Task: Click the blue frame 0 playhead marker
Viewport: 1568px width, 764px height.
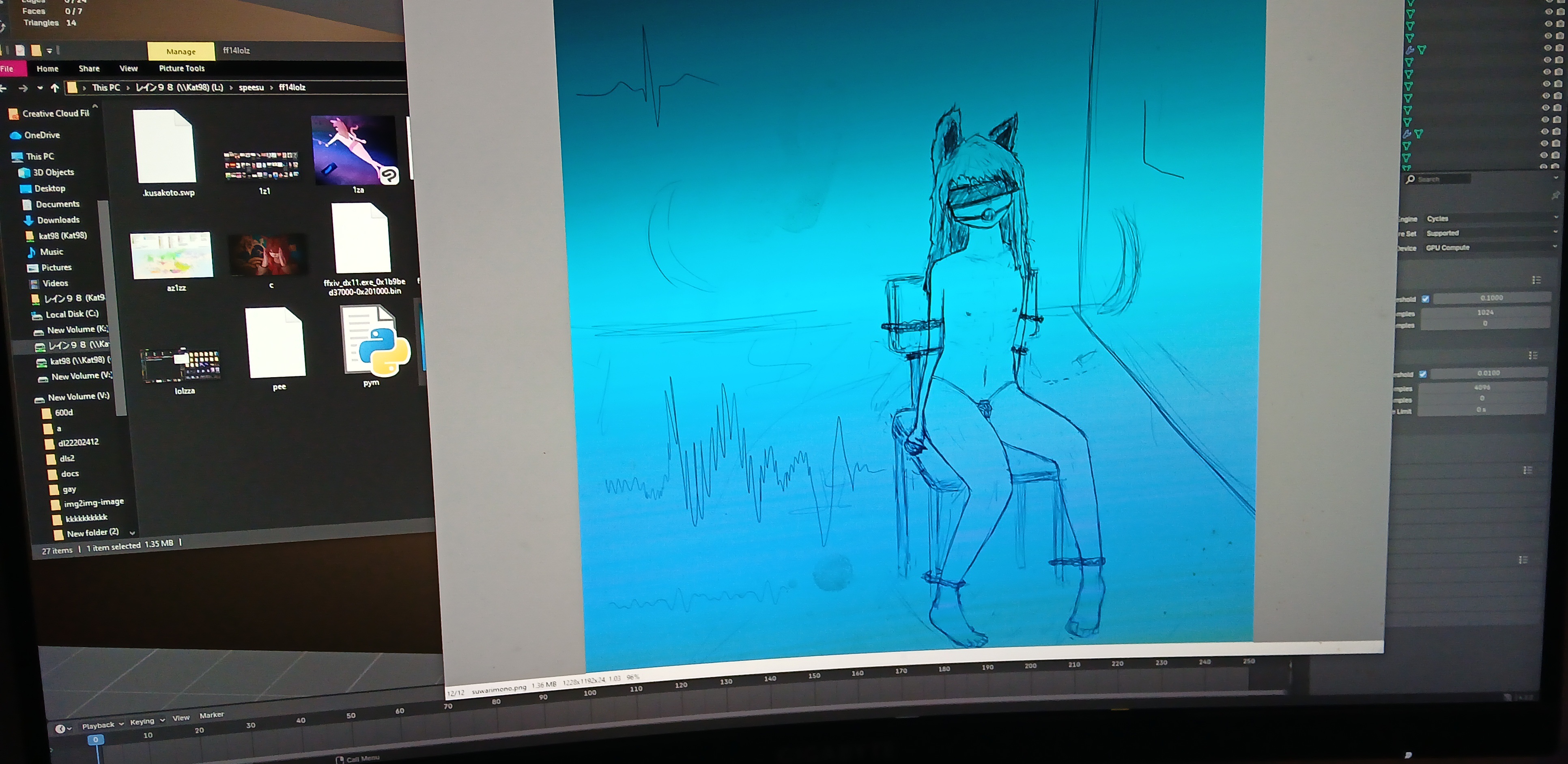Action: 96,740
